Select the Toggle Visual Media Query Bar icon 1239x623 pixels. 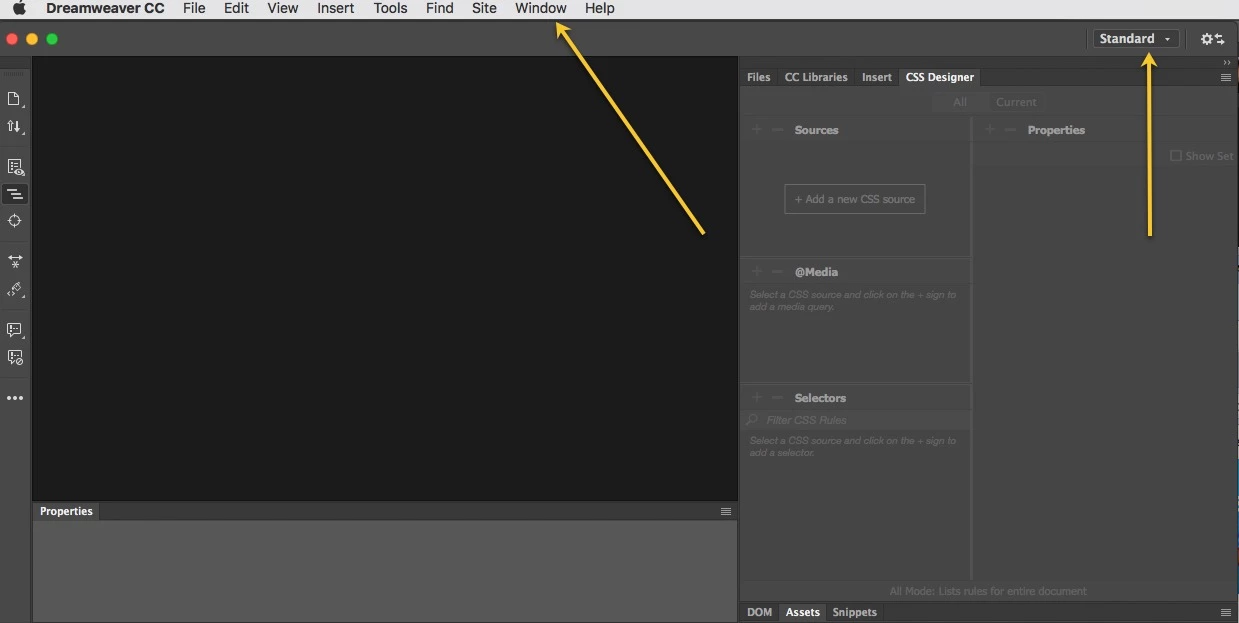click(x=15, y=194)
